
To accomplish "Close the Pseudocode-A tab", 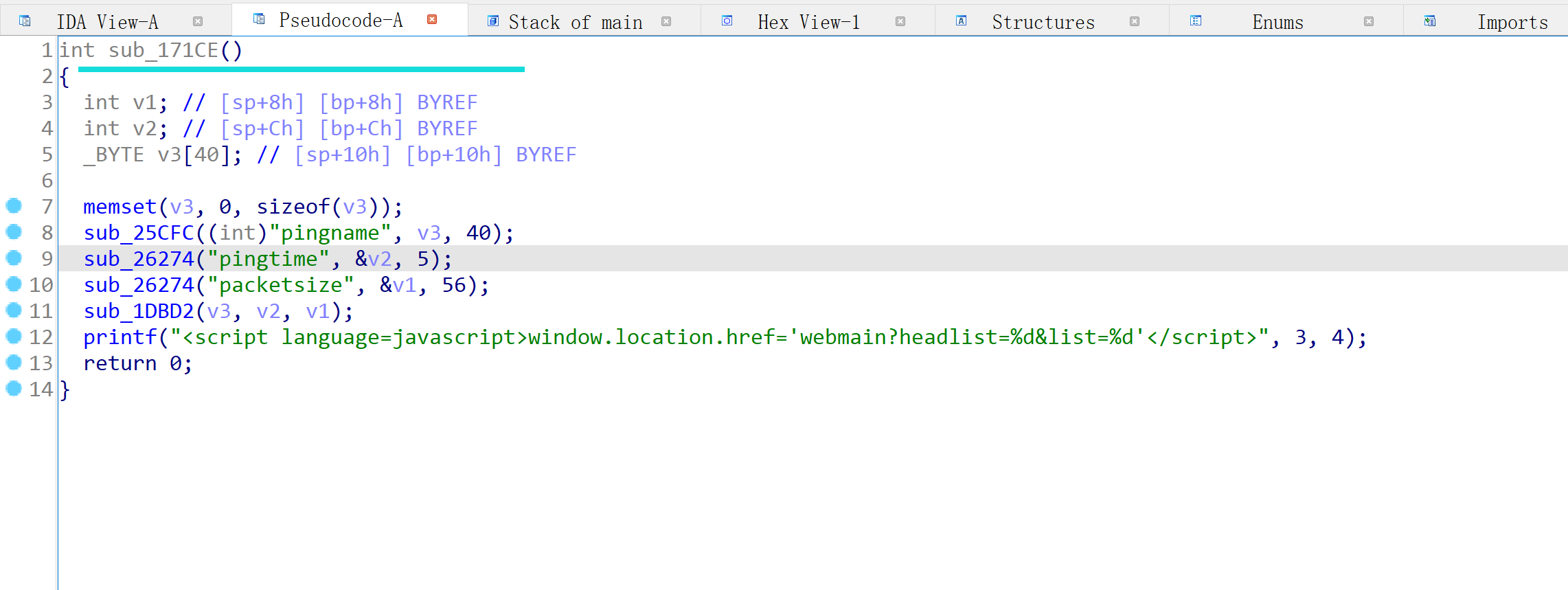I will coord(432,19).
